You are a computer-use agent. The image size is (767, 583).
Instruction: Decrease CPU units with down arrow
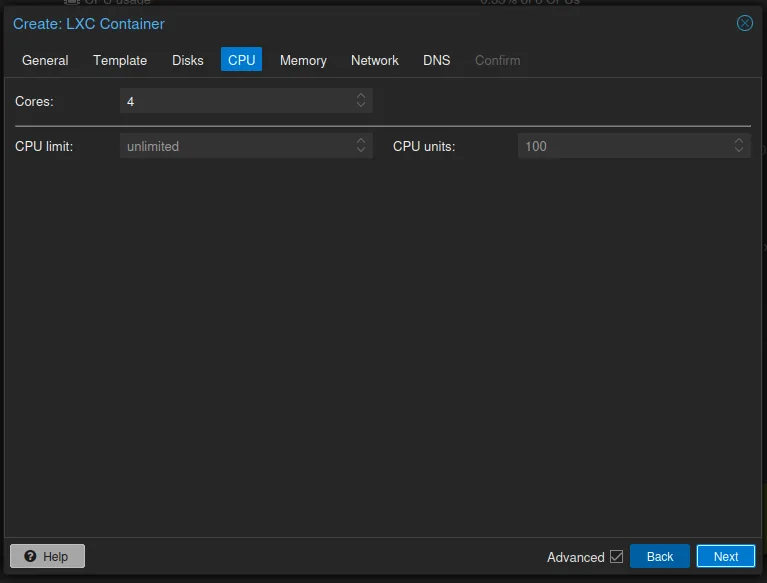739,150
